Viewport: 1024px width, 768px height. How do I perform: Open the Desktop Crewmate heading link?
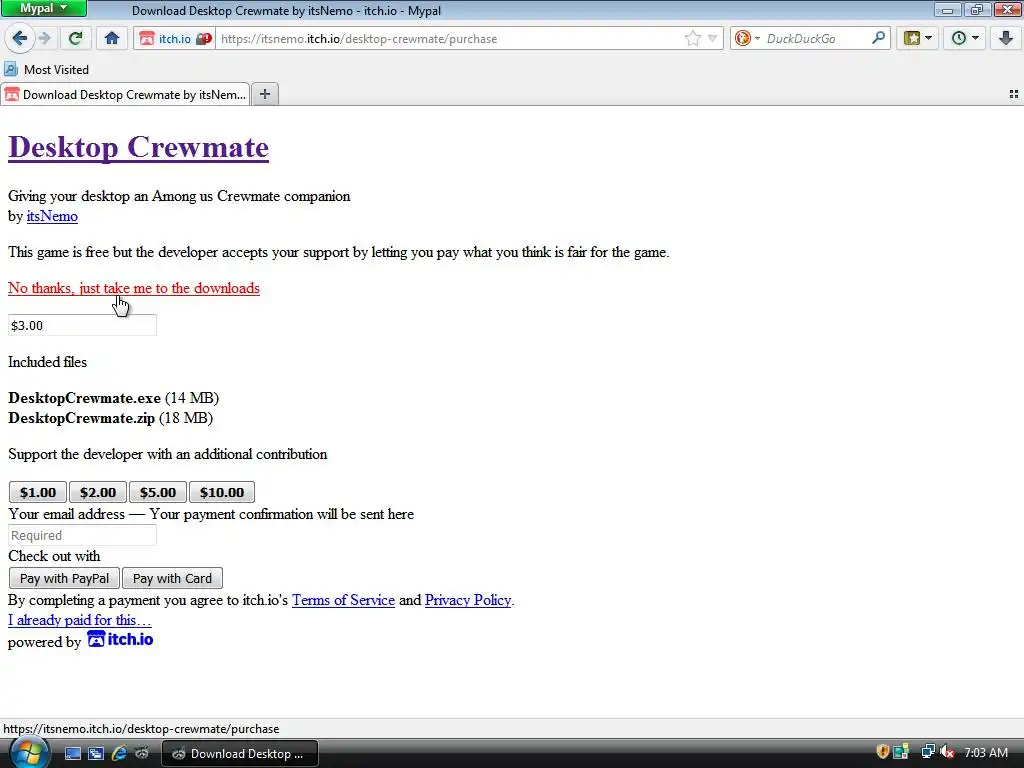[x=138, y=147]
